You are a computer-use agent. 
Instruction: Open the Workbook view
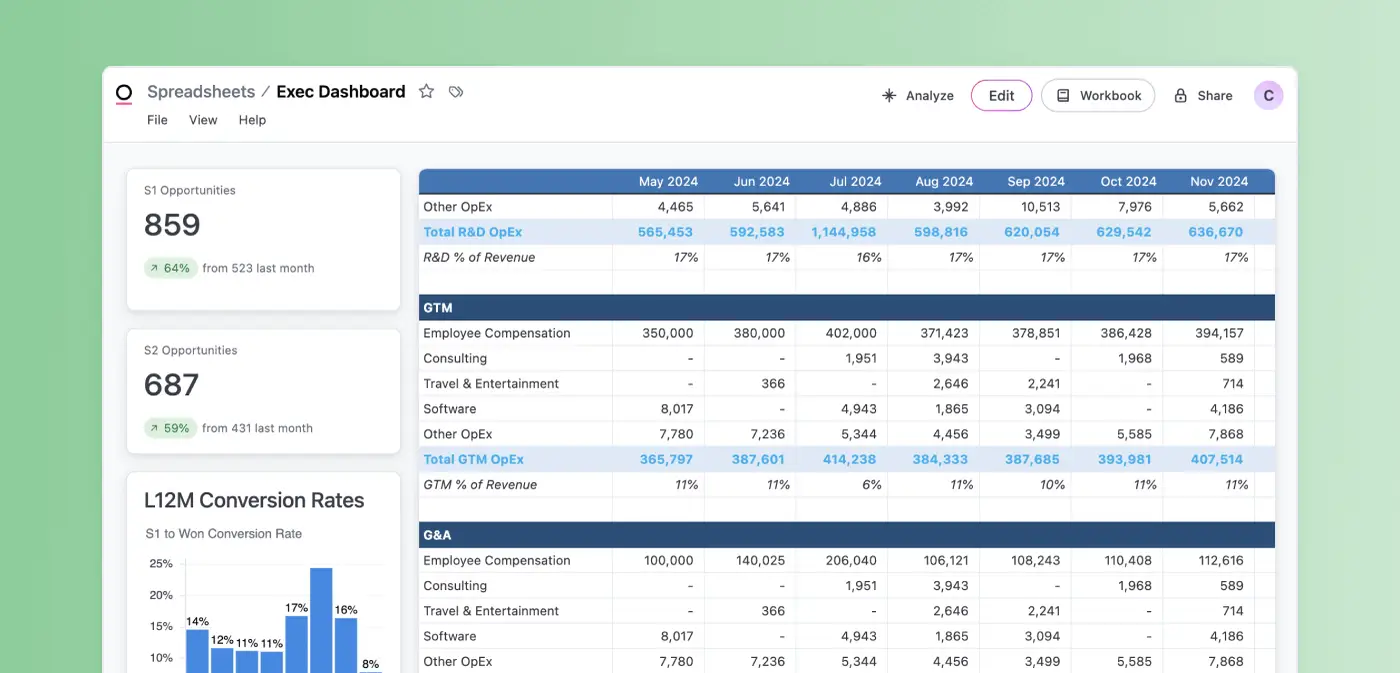point(1098,95)
